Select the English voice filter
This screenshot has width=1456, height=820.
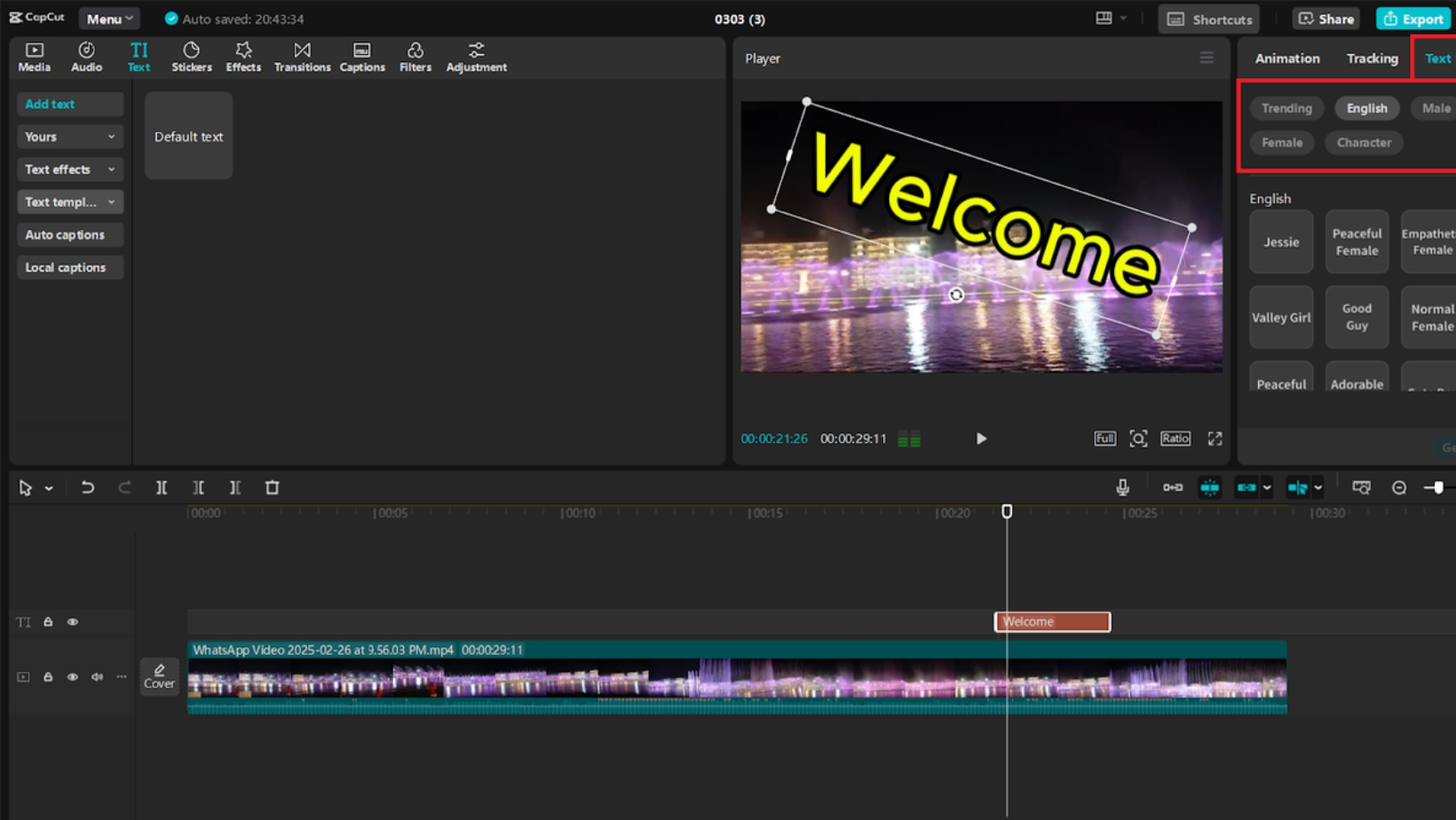point(1366,108)
